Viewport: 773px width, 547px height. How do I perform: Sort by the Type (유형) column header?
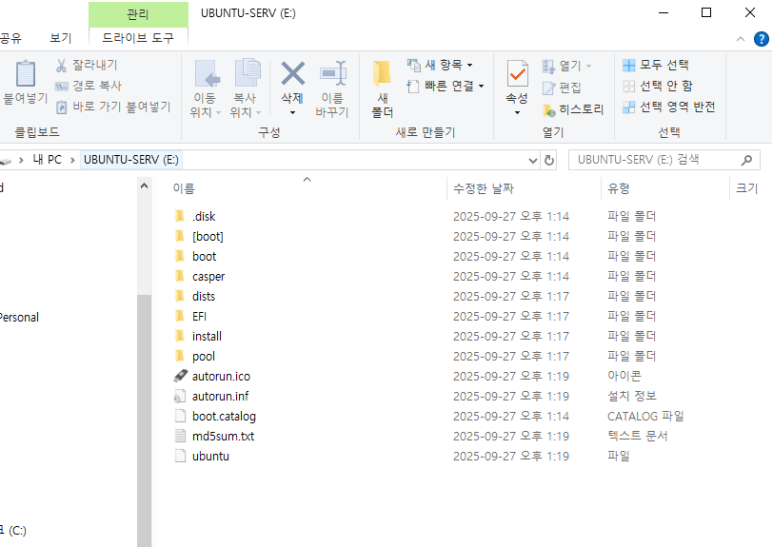coord(619,188)
